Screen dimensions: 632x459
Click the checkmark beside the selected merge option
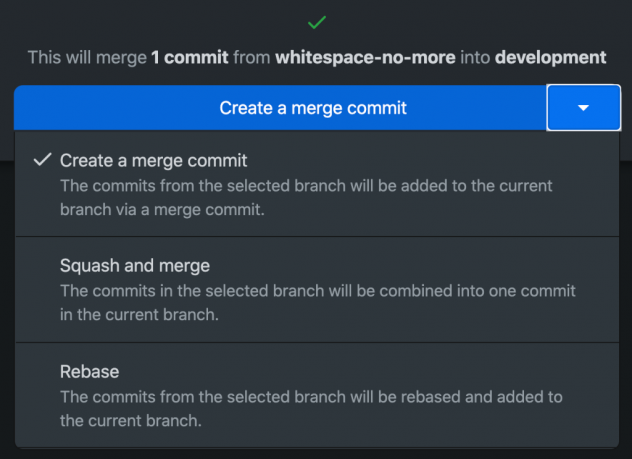tap(42, 160)
